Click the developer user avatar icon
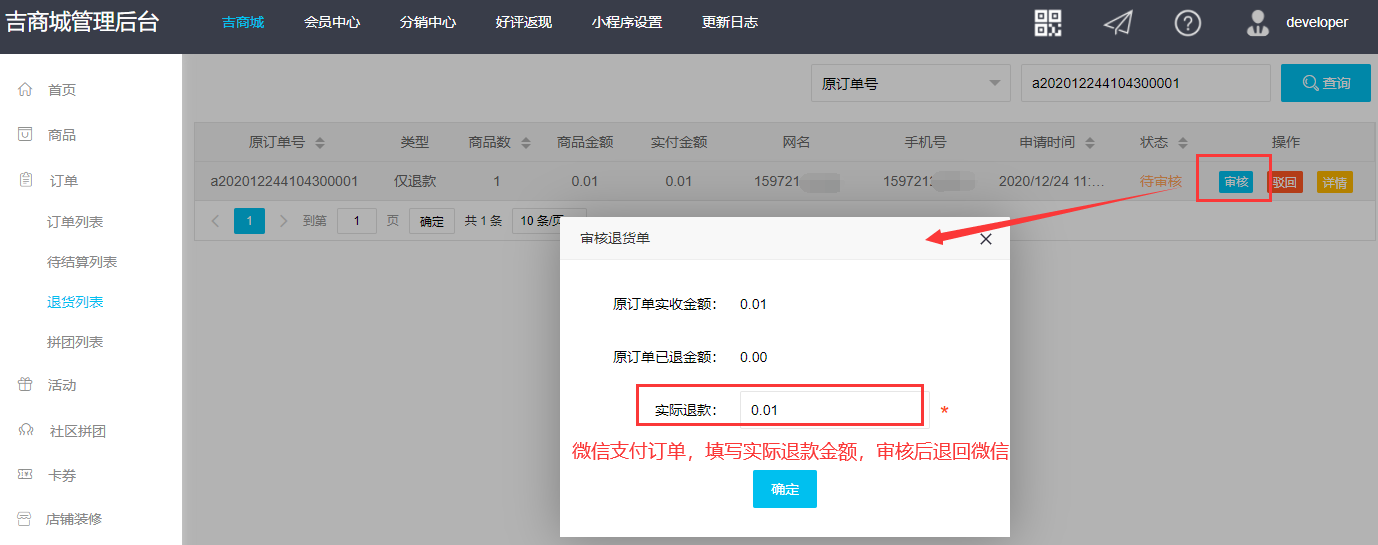The width and height of the screenshot is (1378, 545). (1257, 23)
